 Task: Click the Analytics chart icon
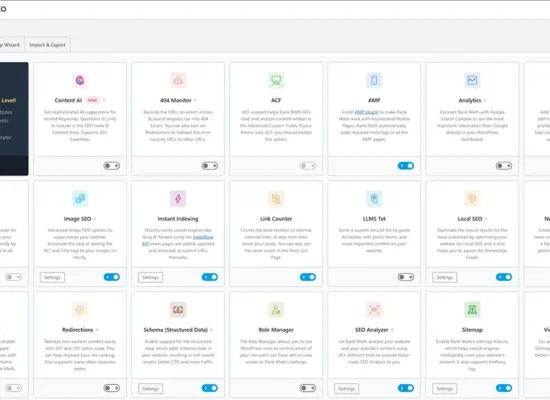(472, 80)
